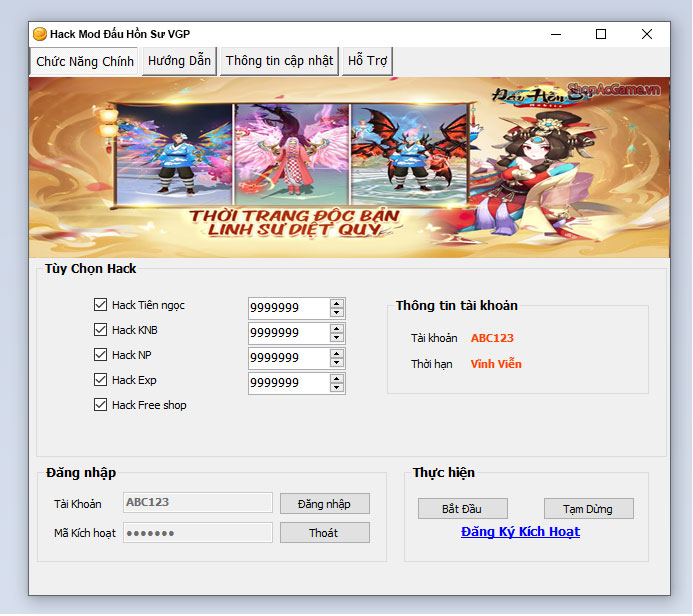The height and width of the screenshot is (616, 693).
Task: Focus the Hack Exp number field
Action: tap(289, 383)
